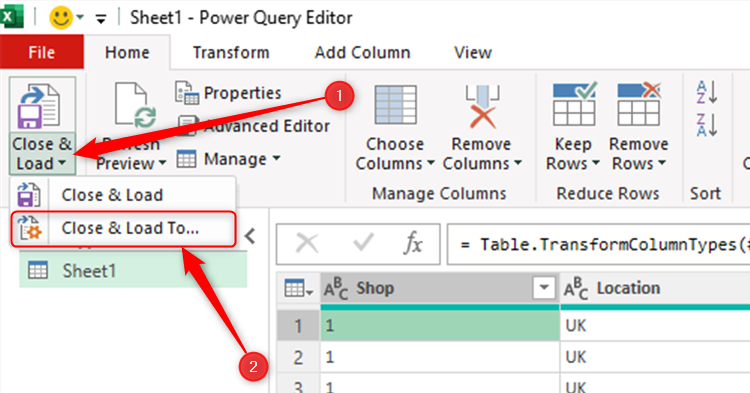This screenshot has width=750, height=393.
Task: Open the Customize Quick Access Toolbar arrow
Action: (x=100, y=19)
